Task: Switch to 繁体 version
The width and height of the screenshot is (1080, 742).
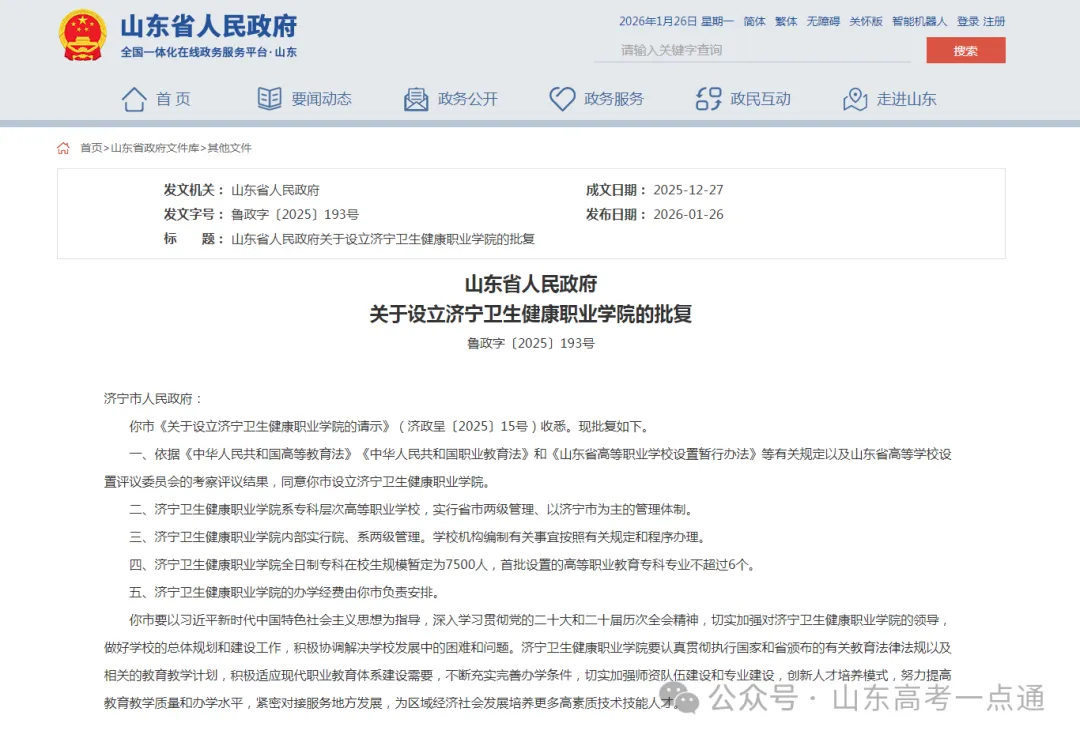Action: tap(786, 21)
